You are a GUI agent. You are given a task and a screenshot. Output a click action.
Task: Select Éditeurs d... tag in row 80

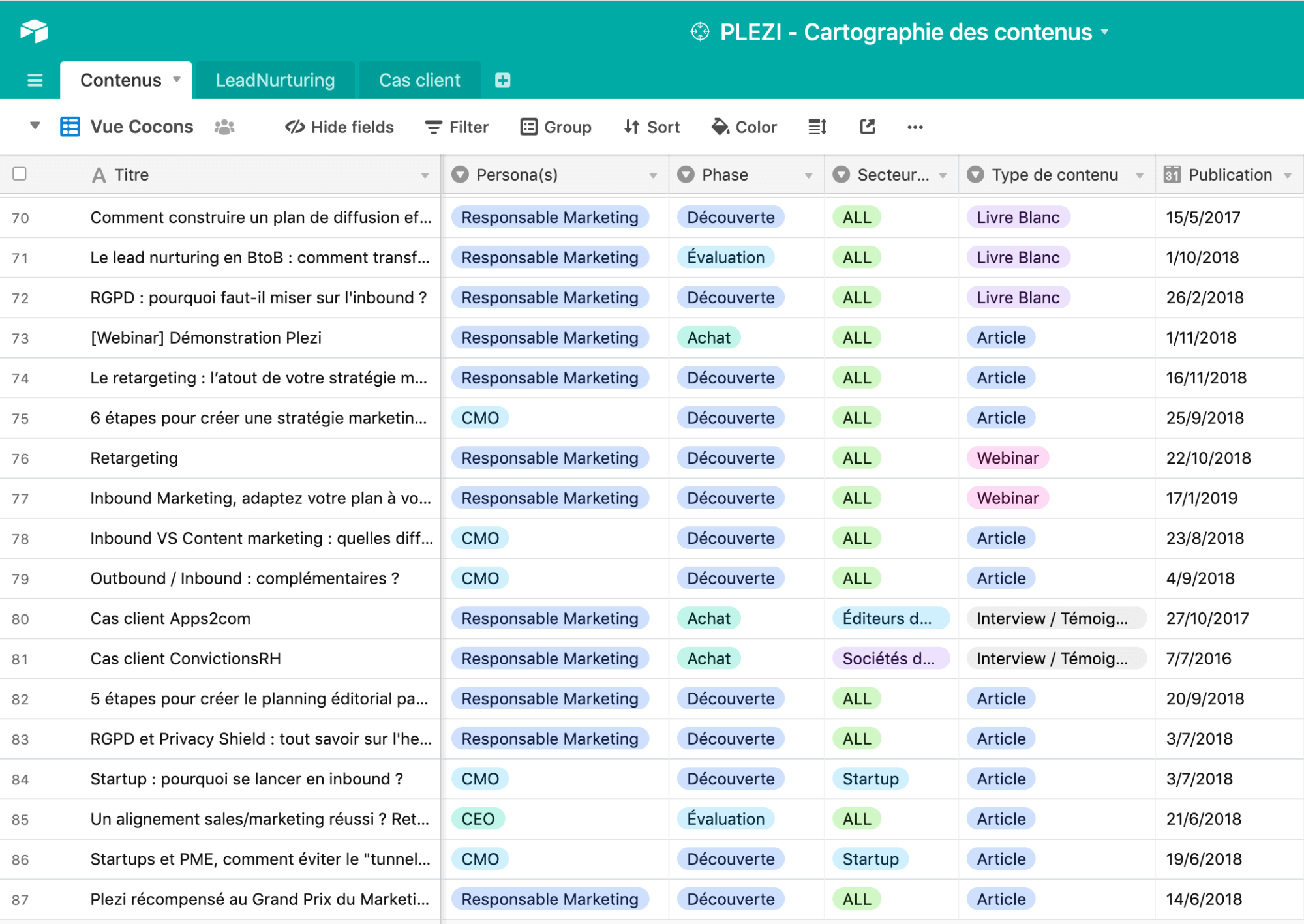pos(890,618)
